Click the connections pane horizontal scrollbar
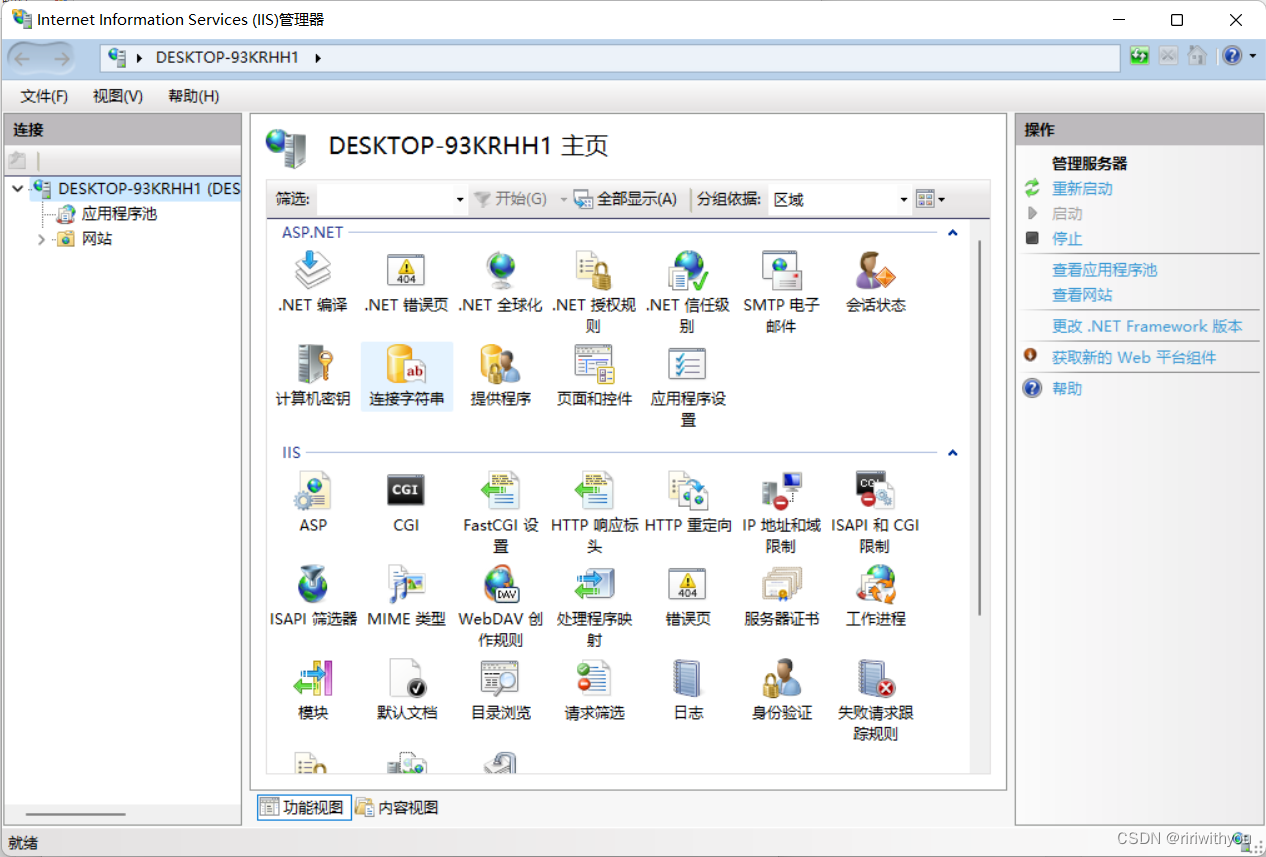The height and width of the screenshot is (857, 1266). click(x=76, y=814)
